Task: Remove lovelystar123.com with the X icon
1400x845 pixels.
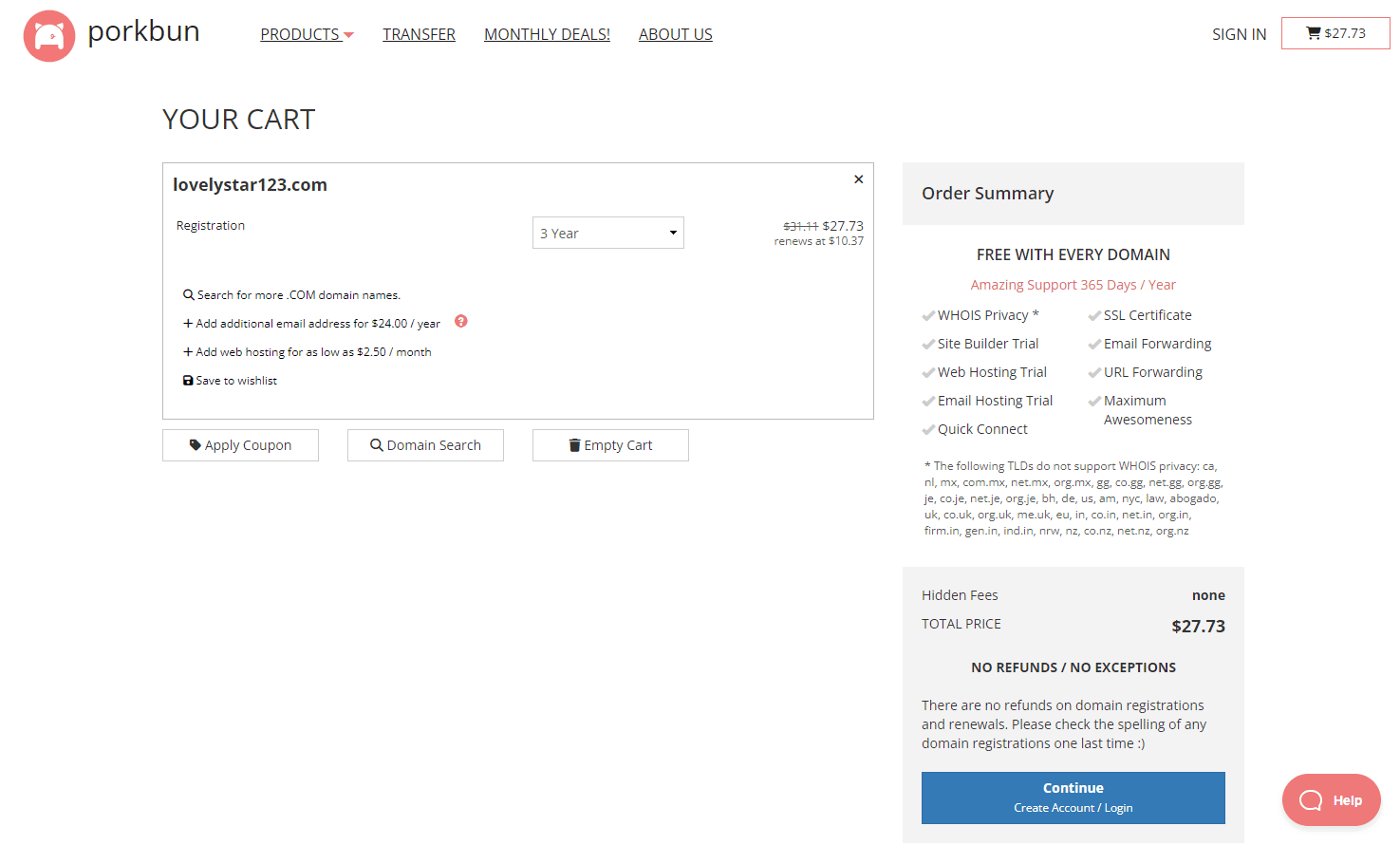Action: [x=858, y=179]
